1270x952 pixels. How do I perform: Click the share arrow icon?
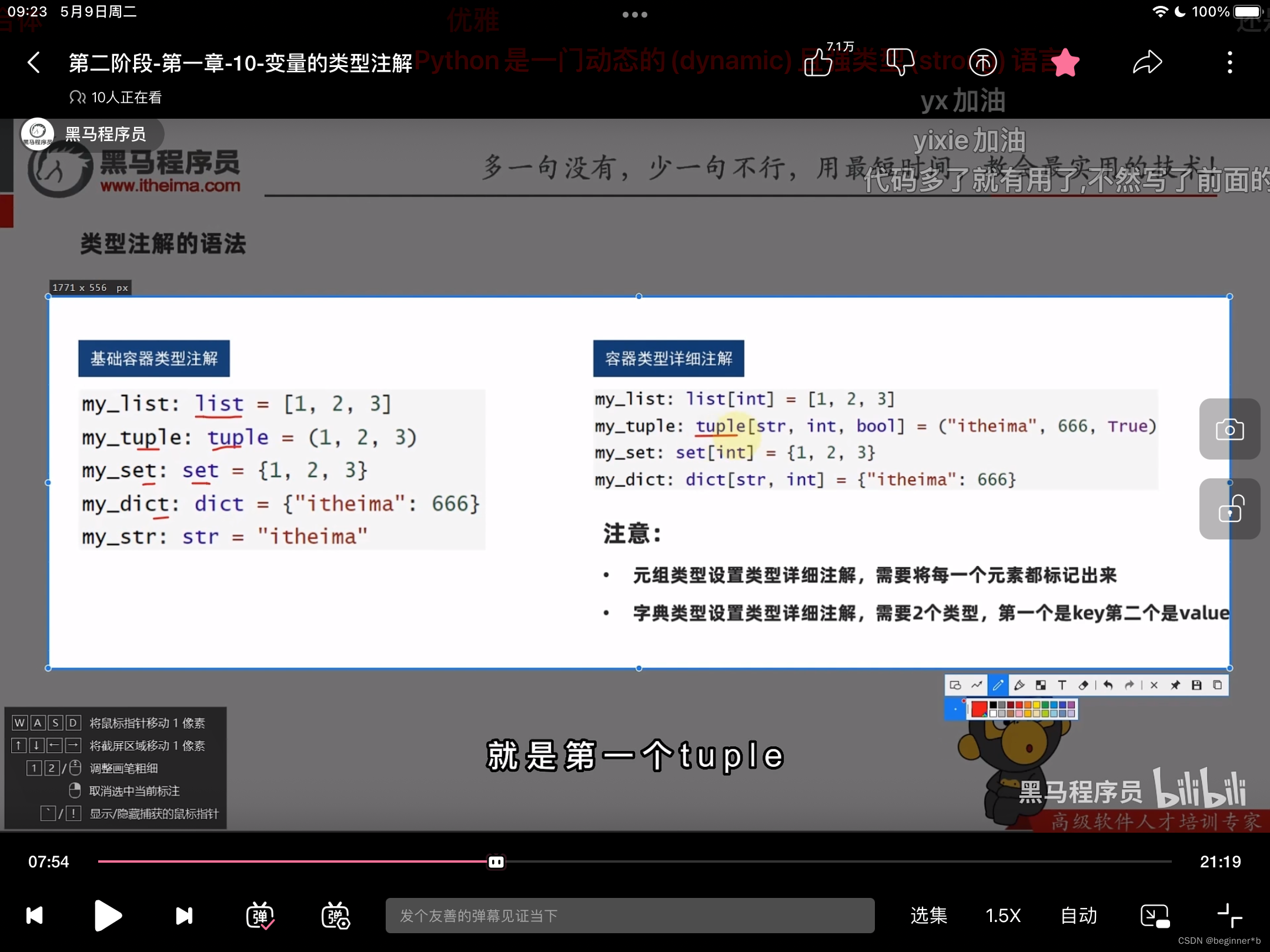point(1147,62)
